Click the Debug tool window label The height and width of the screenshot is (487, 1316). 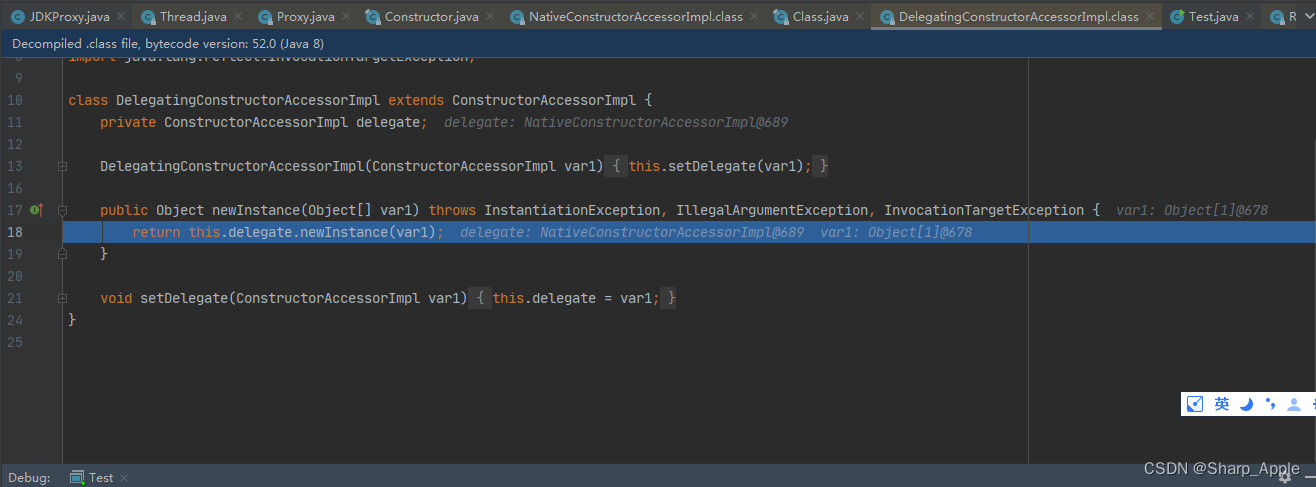[29, 477]
